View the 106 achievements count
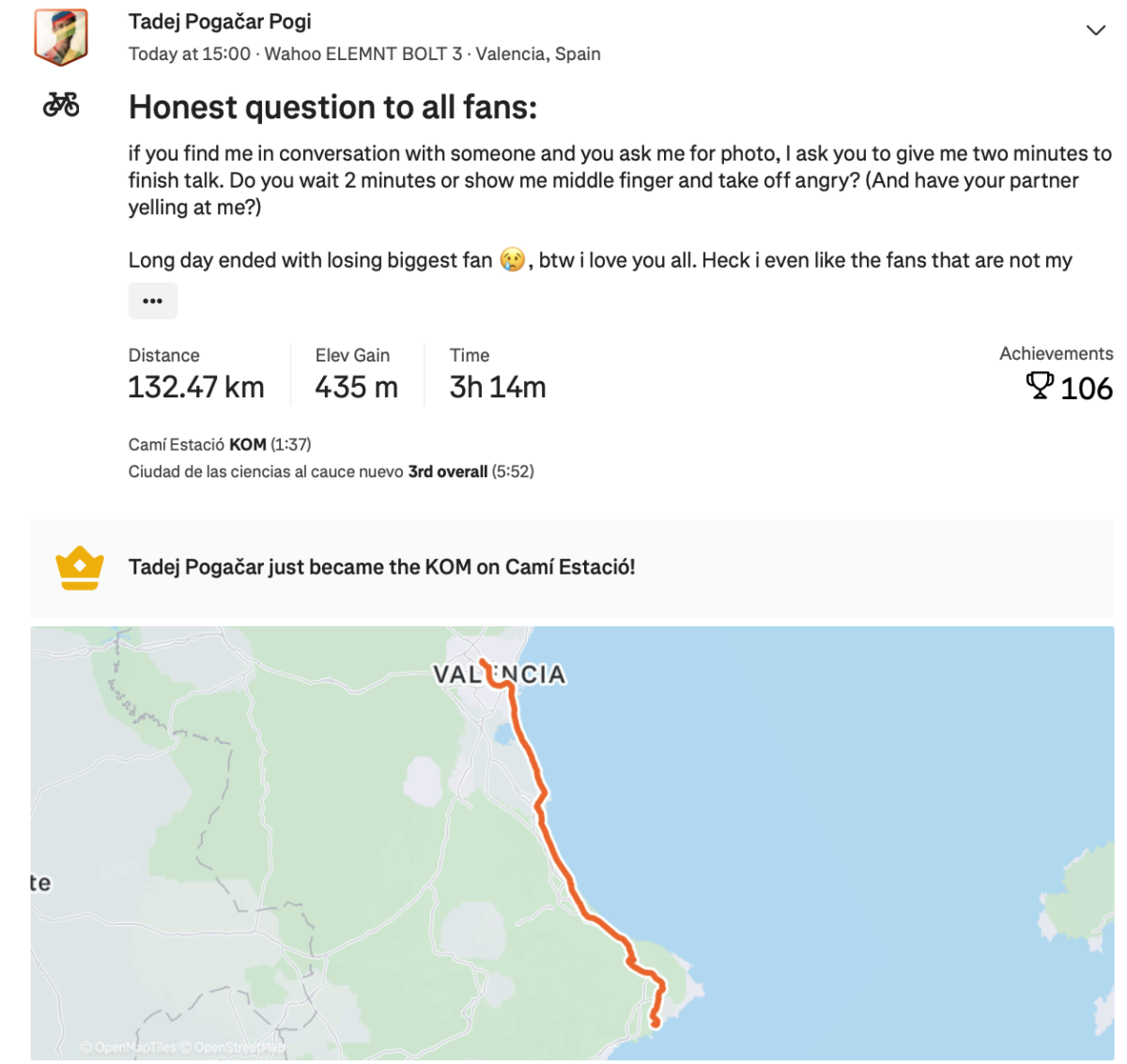The width and height of the screenshot is (1127, 1064). click(1086, 388)
